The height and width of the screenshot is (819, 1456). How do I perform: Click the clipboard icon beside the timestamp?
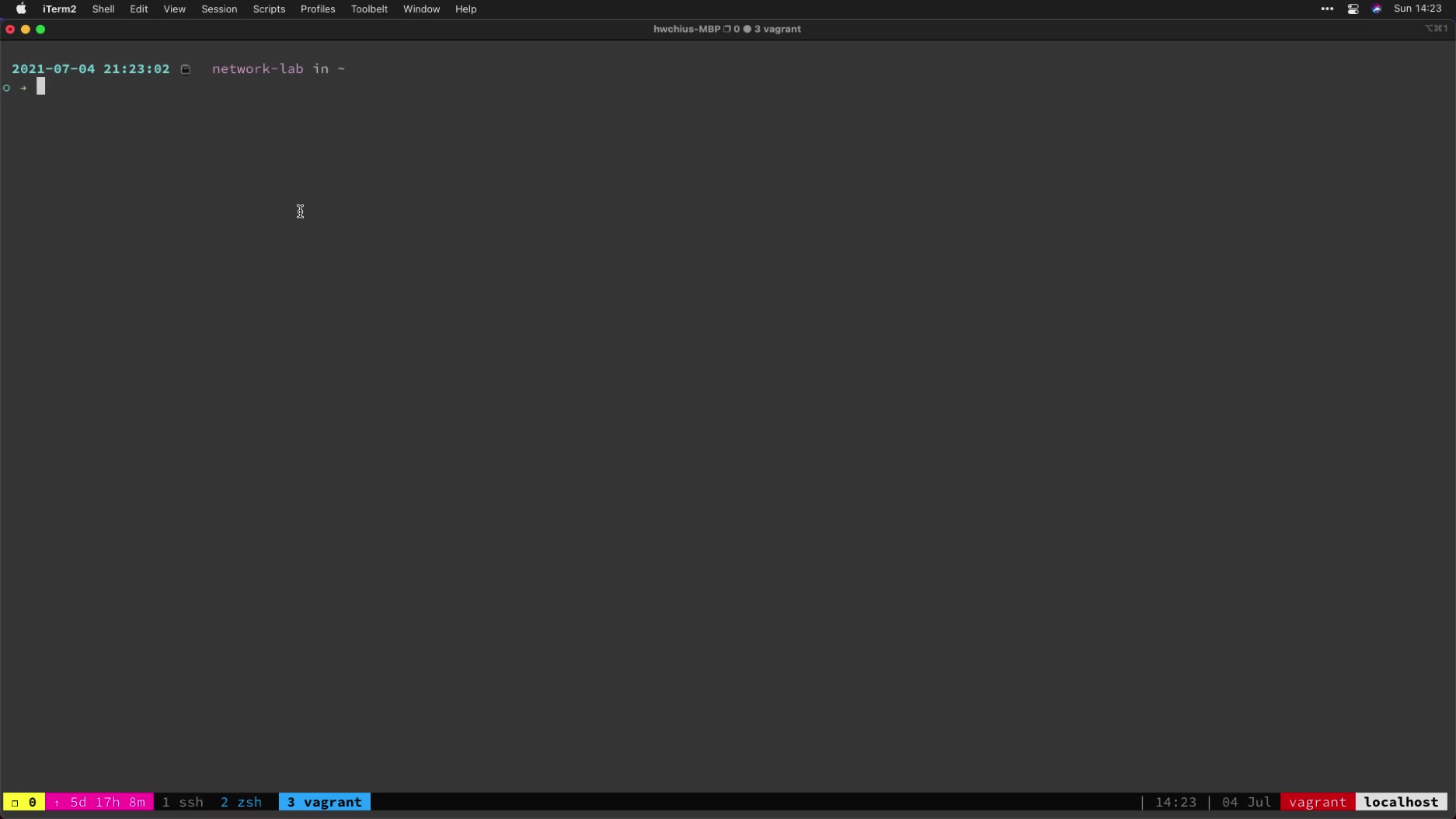185,69
